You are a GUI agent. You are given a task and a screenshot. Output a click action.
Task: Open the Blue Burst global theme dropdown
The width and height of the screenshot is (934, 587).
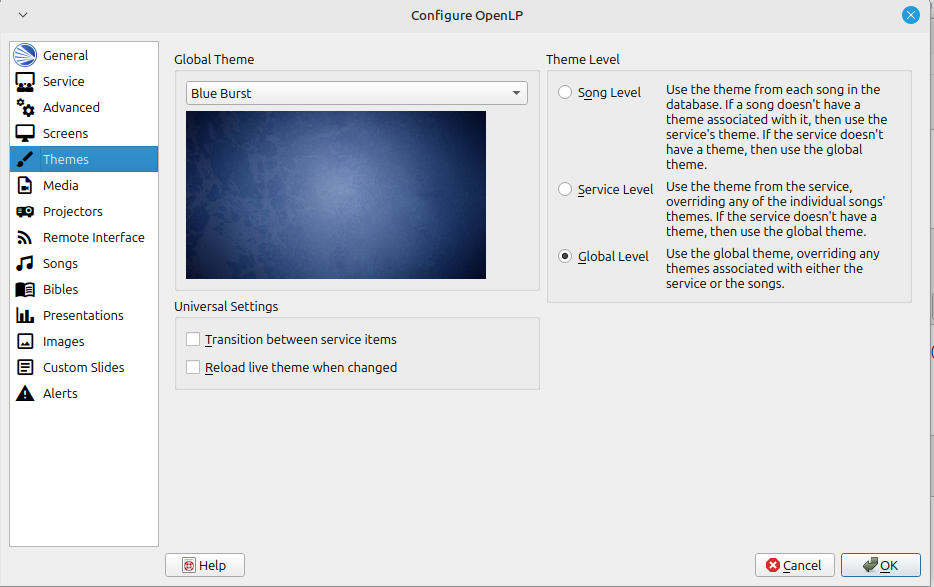point(357,93)
